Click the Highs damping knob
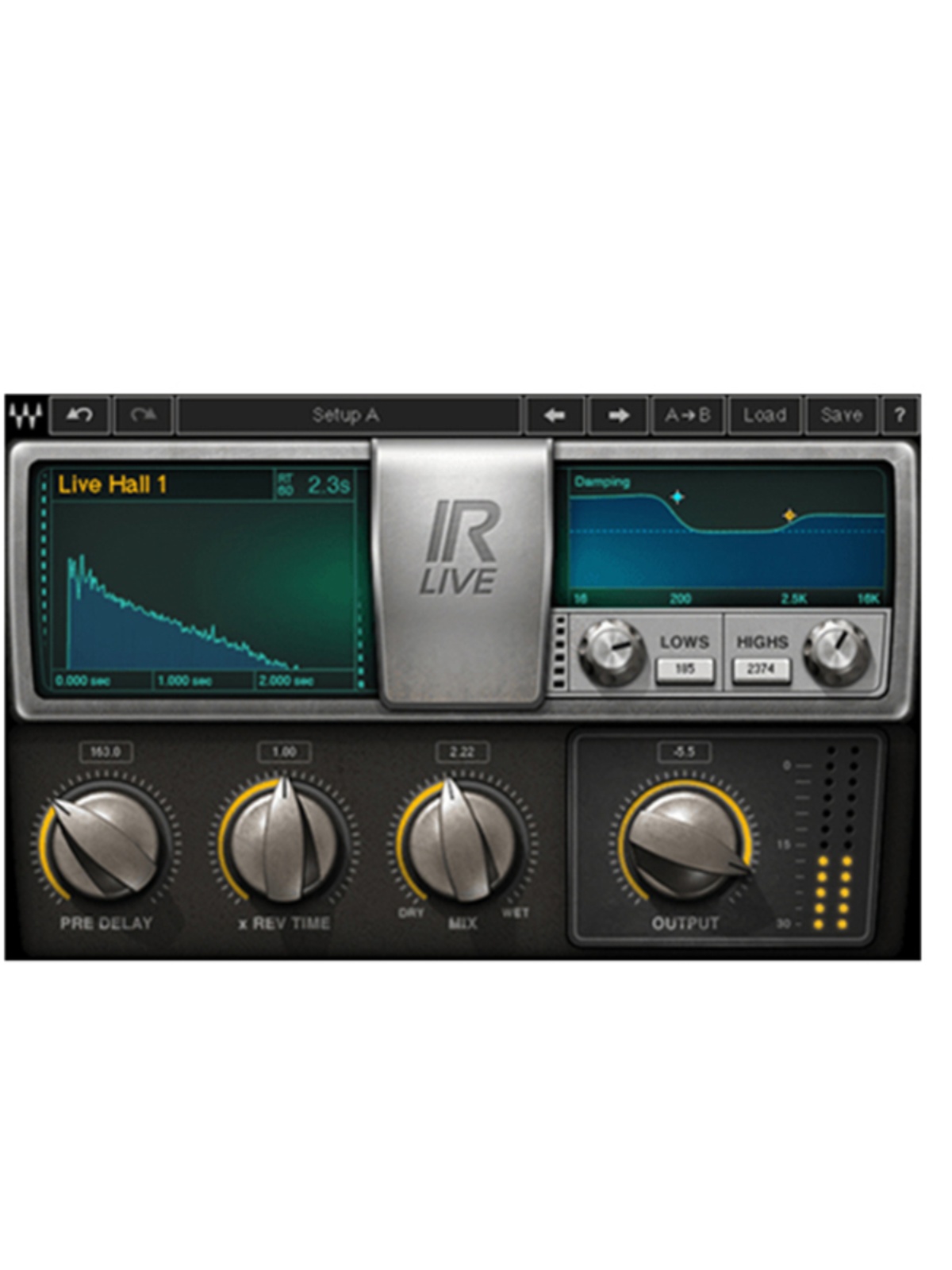The image size is (952, 1270). coord(837,651)
